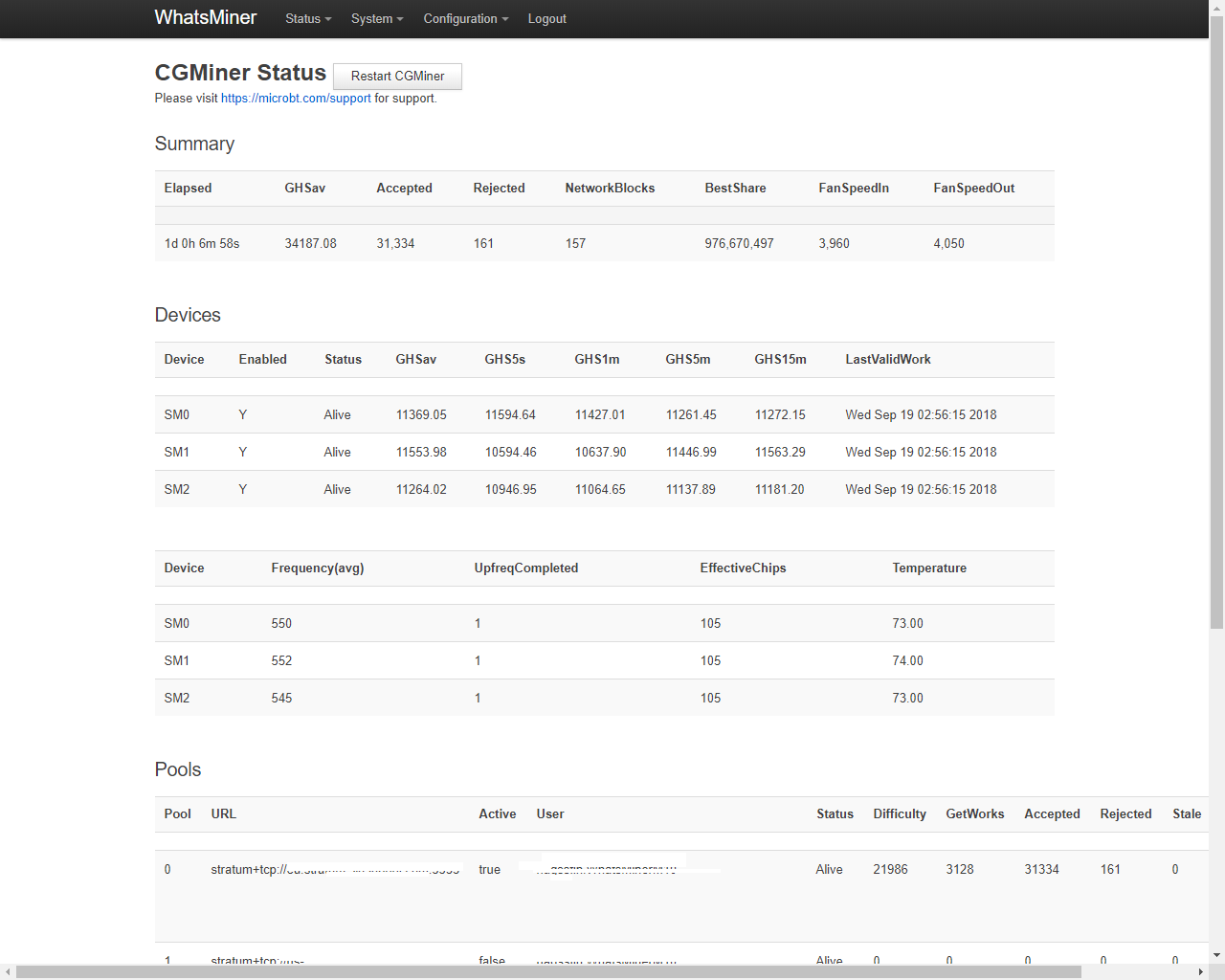The image size is (1225, 980).
Task: Click the horizontal scrollbar right arrow
Action: pos(1200,972)
